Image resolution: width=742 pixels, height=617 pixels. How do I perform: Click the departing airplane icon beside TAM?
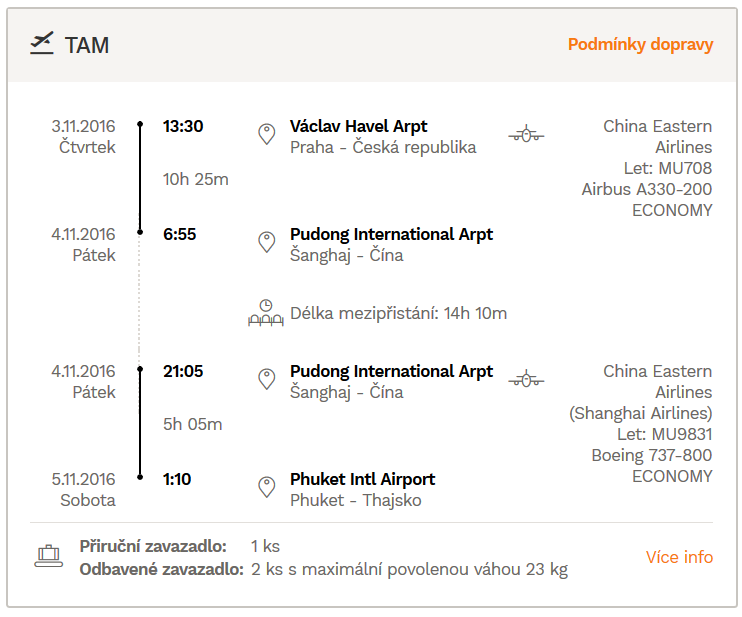(42, 44)
